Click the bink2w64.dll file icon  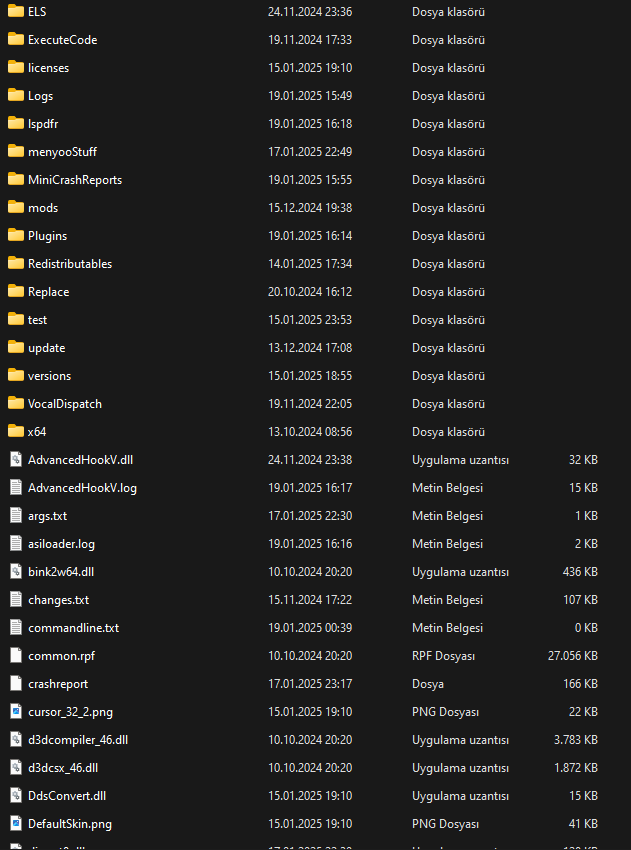[x=15, y=572]
